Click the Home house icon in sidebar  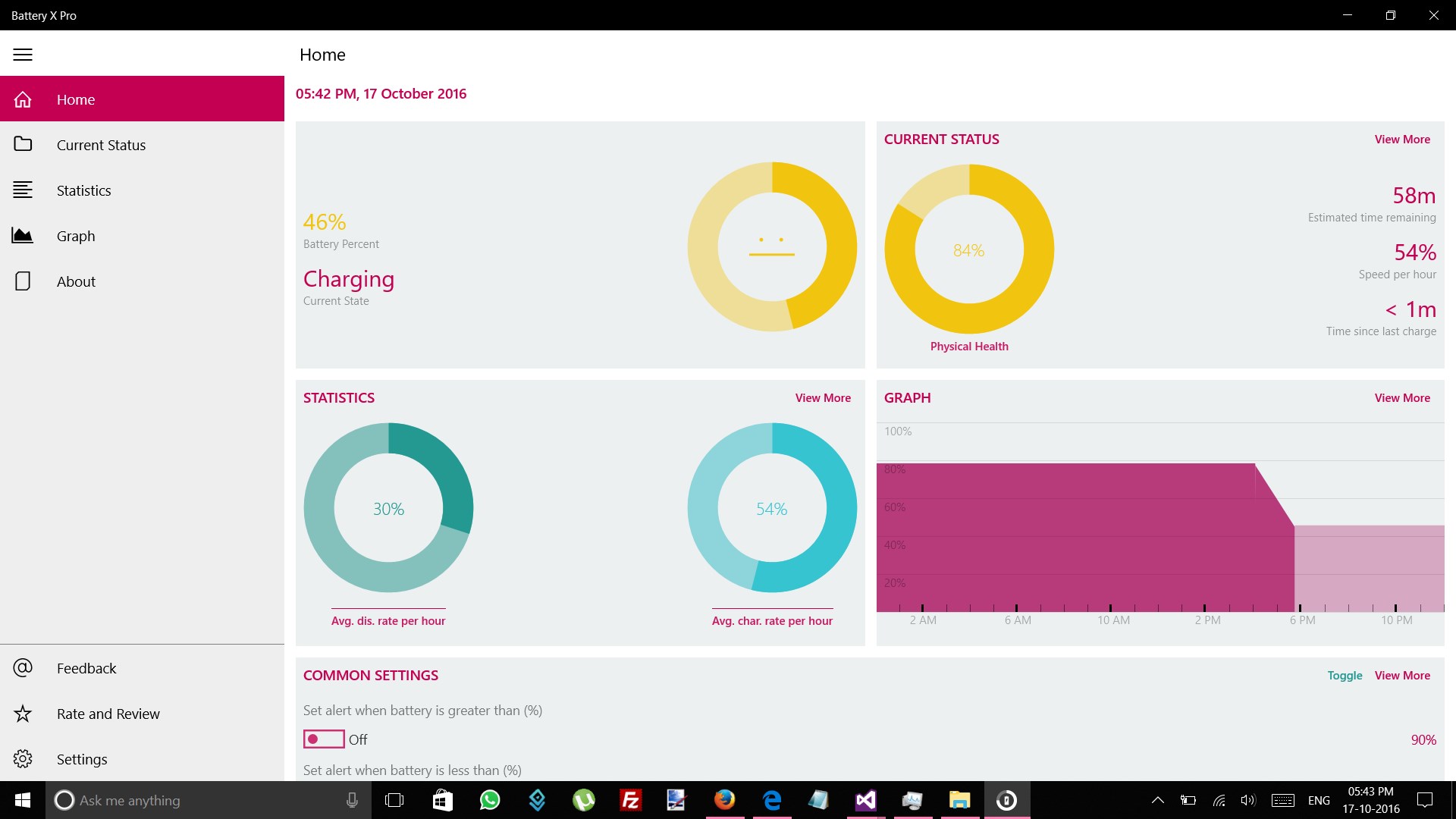[x=23, y=99]
